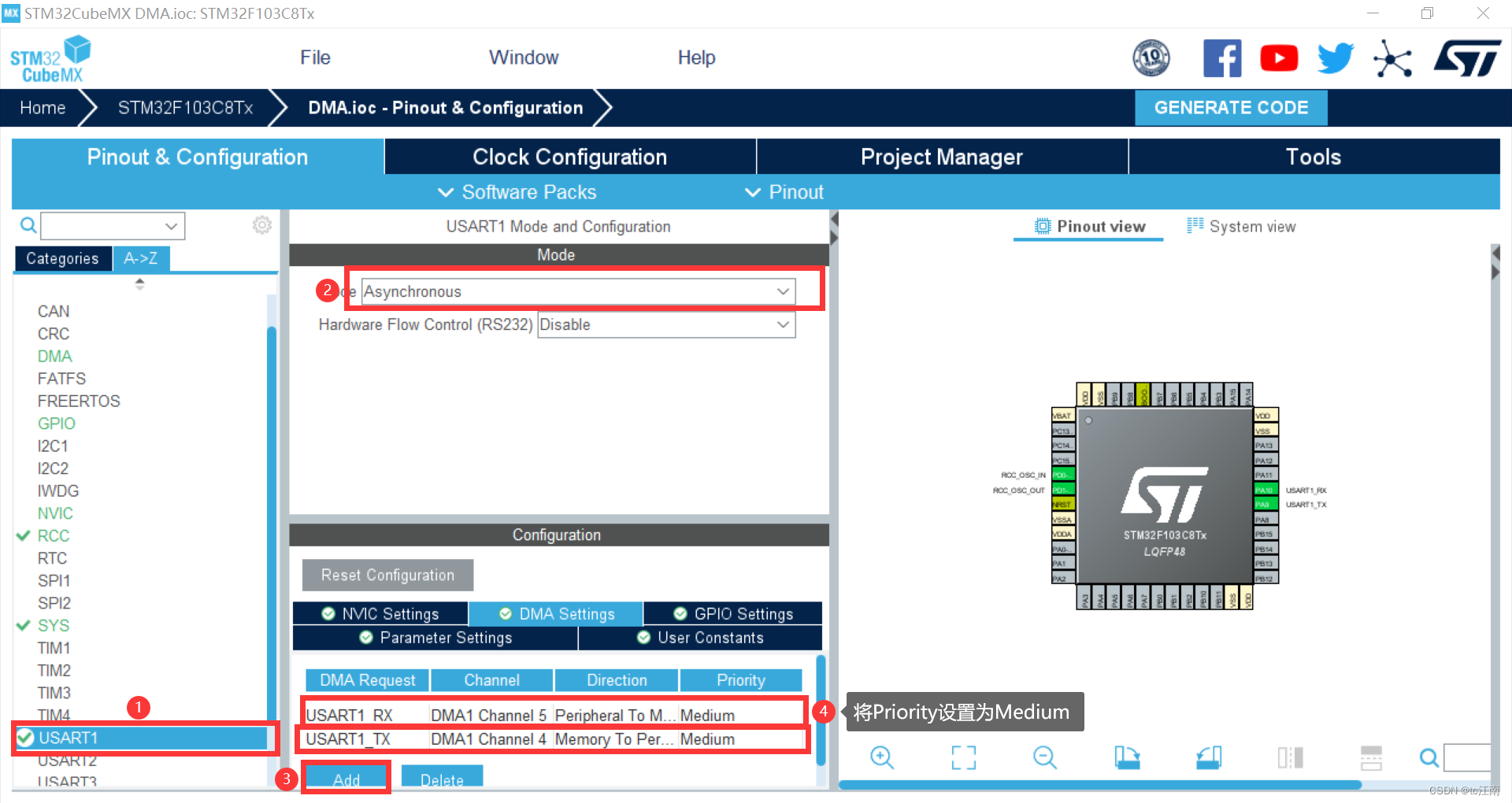Viewport: 1512px width, 803px height.
Task: Click the STM32CubeMX logo
Action: pos(50,59)
